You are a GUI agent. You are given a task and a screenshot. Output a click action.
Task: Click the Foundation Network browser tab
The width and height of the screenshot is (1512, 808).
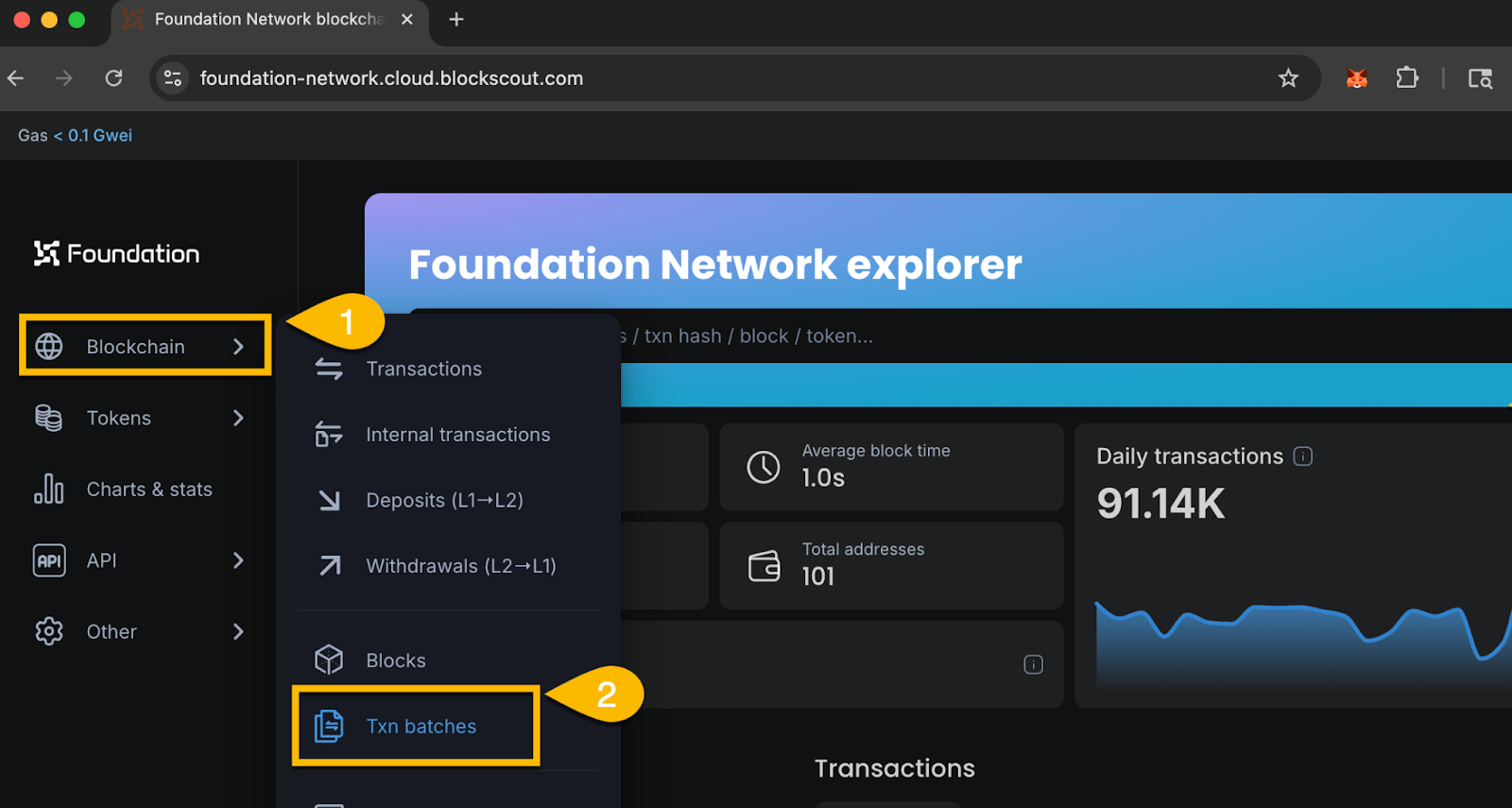pos(269,20)
